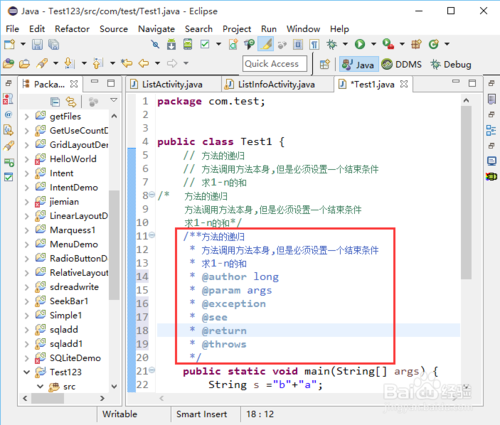The height and width of the screenshot is (425, 500).
Task: Click the Back navigation arrow icon
Action: click(x=144, y=63)
